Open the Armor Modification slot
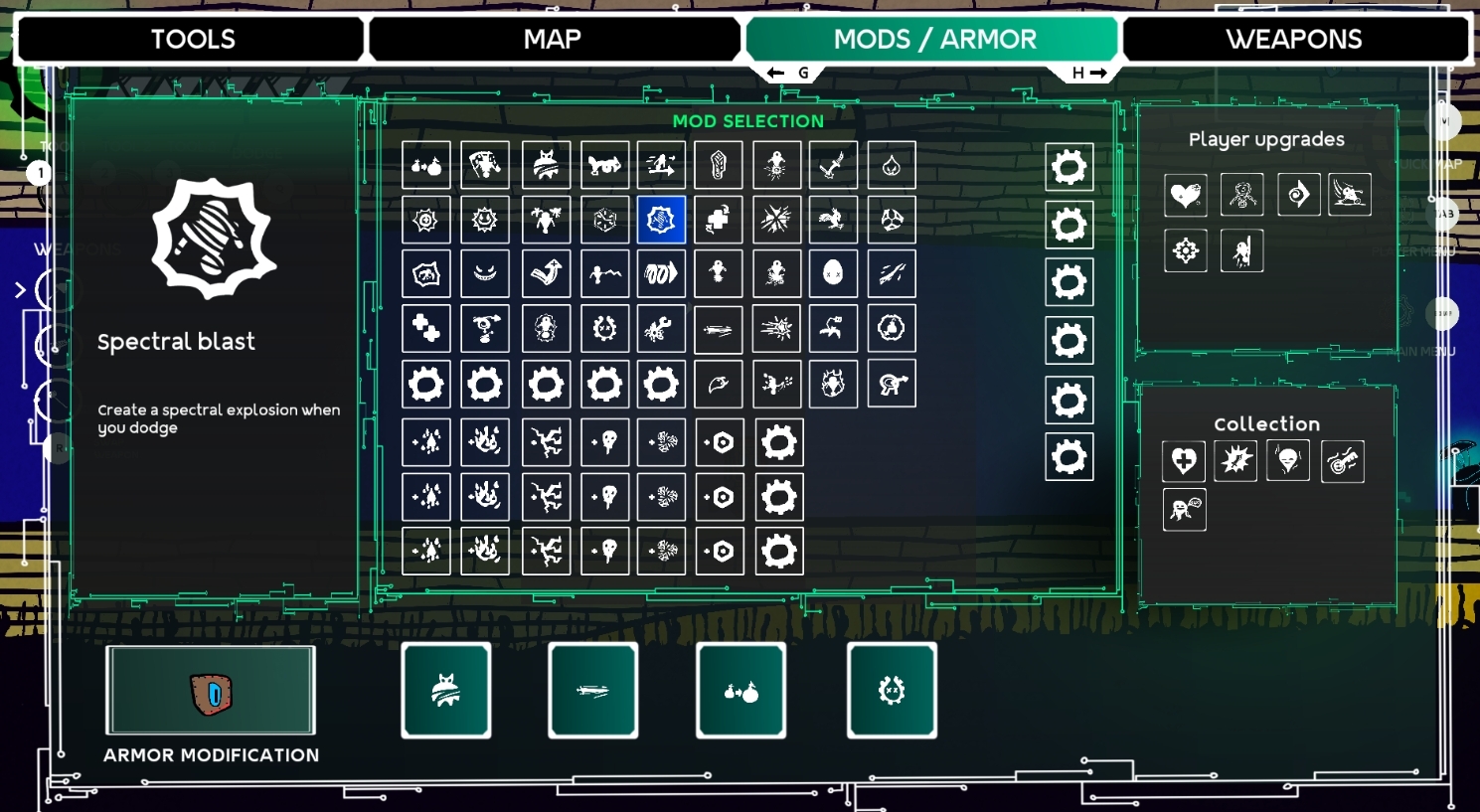The height and width of the screenshot is (812, 1480). pyautogui.click(x=211, y=691)
